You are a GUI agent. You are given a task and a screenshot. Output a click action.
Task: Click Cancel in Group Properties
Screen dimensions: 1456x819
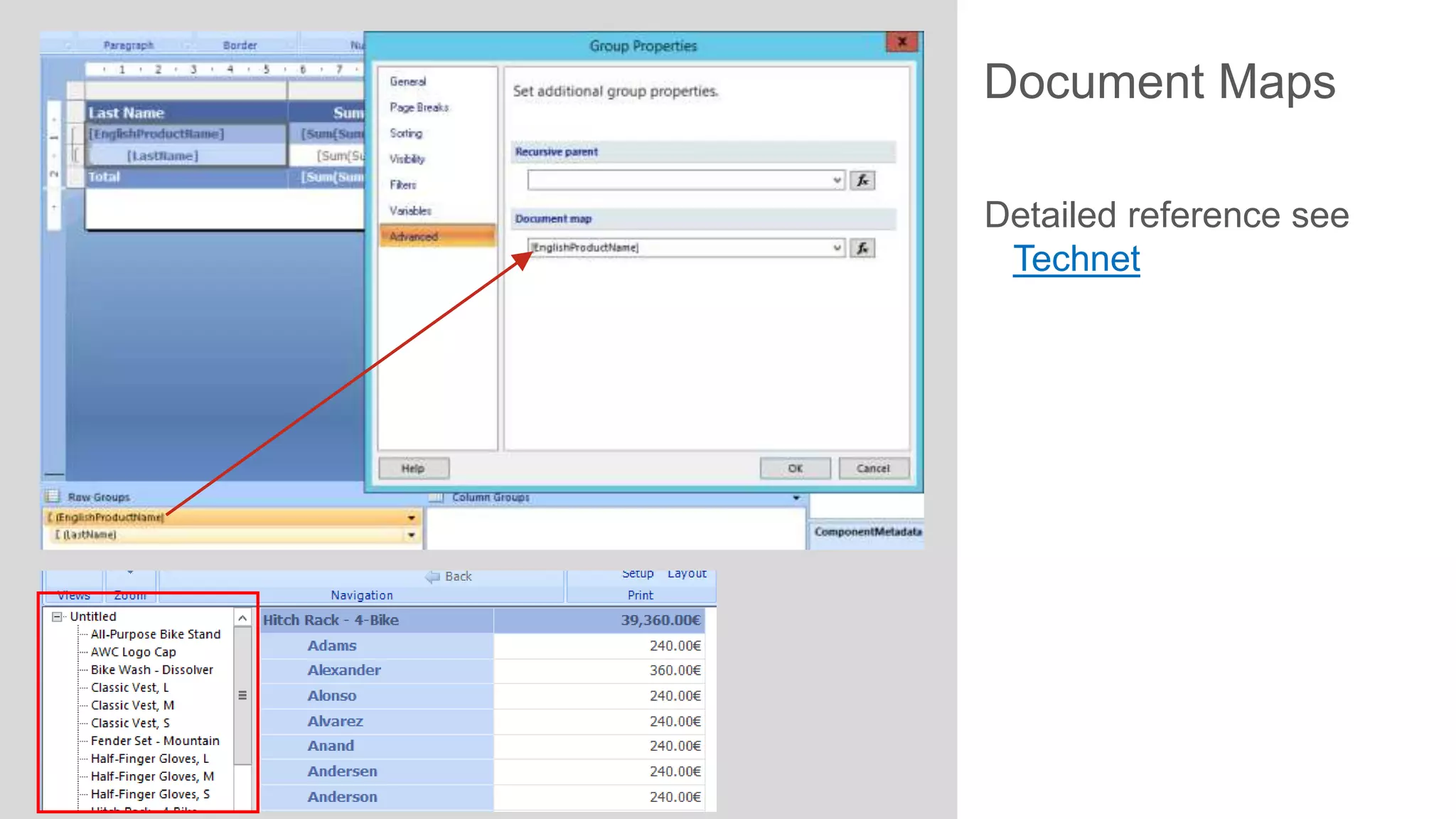point(874,469)
